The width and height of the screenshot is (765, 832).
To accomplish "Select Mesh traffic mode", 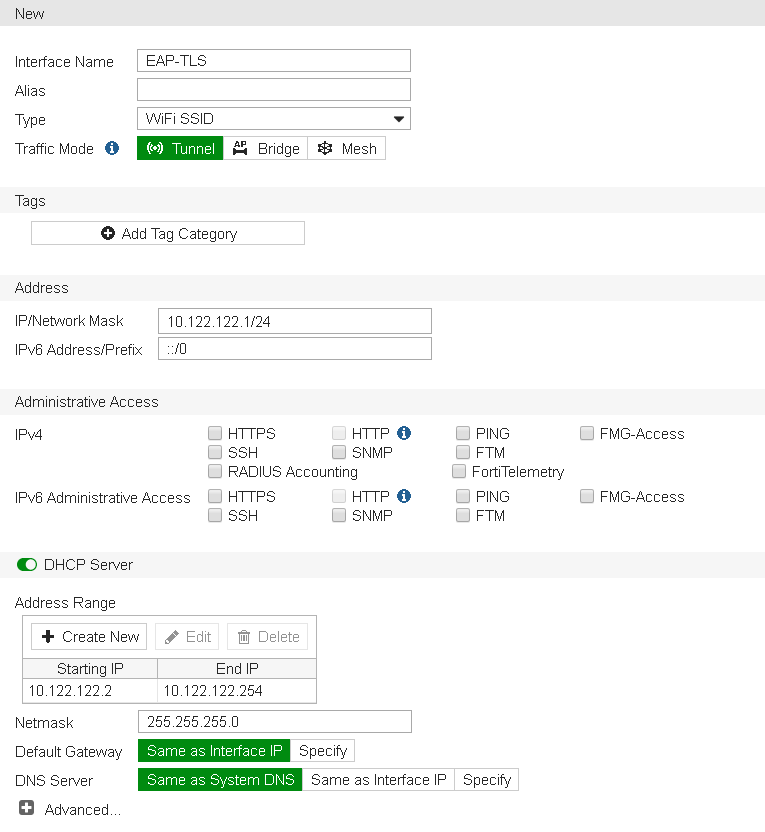I will [x=346, y=149].
